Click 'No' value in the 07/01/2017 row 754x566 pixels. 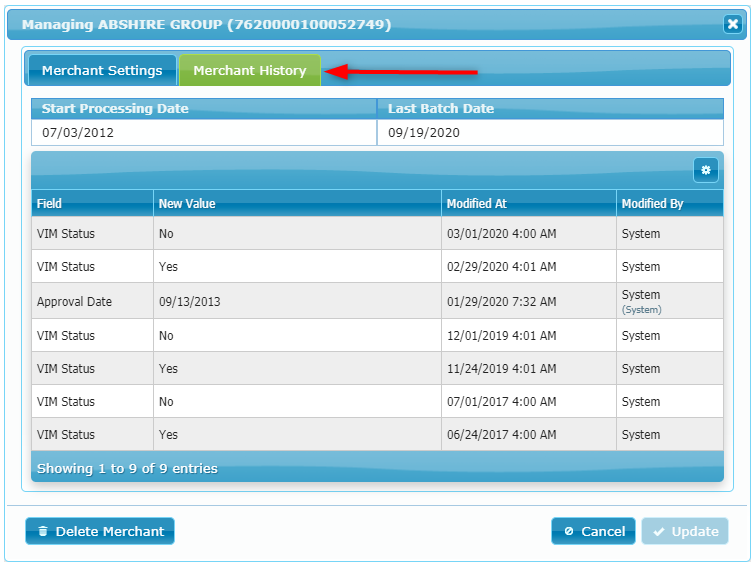coord(166,402)
